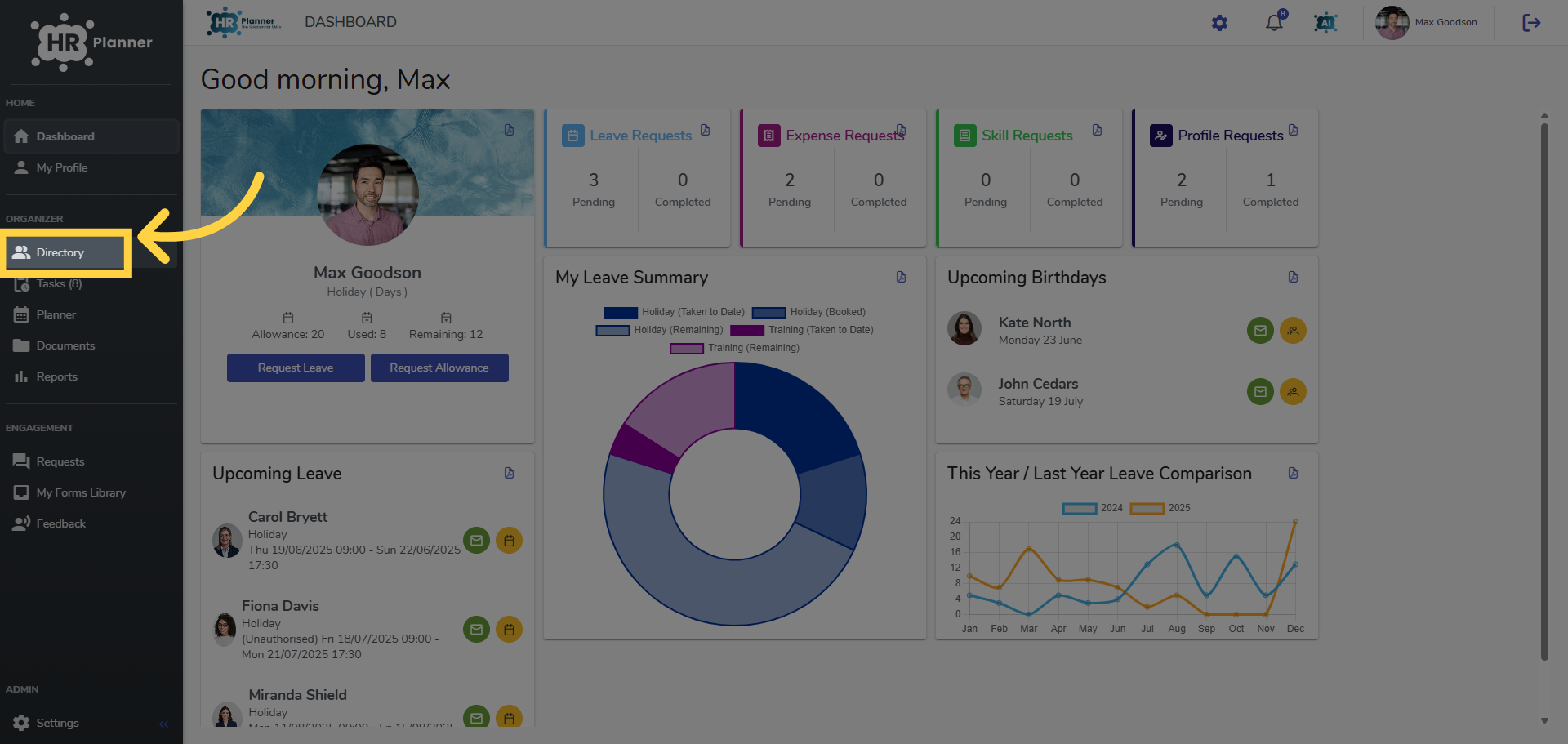Viewport: 1568px width, 744px height.
Task: Open the Skill Requests card page icon
Action: point(1098,130)
